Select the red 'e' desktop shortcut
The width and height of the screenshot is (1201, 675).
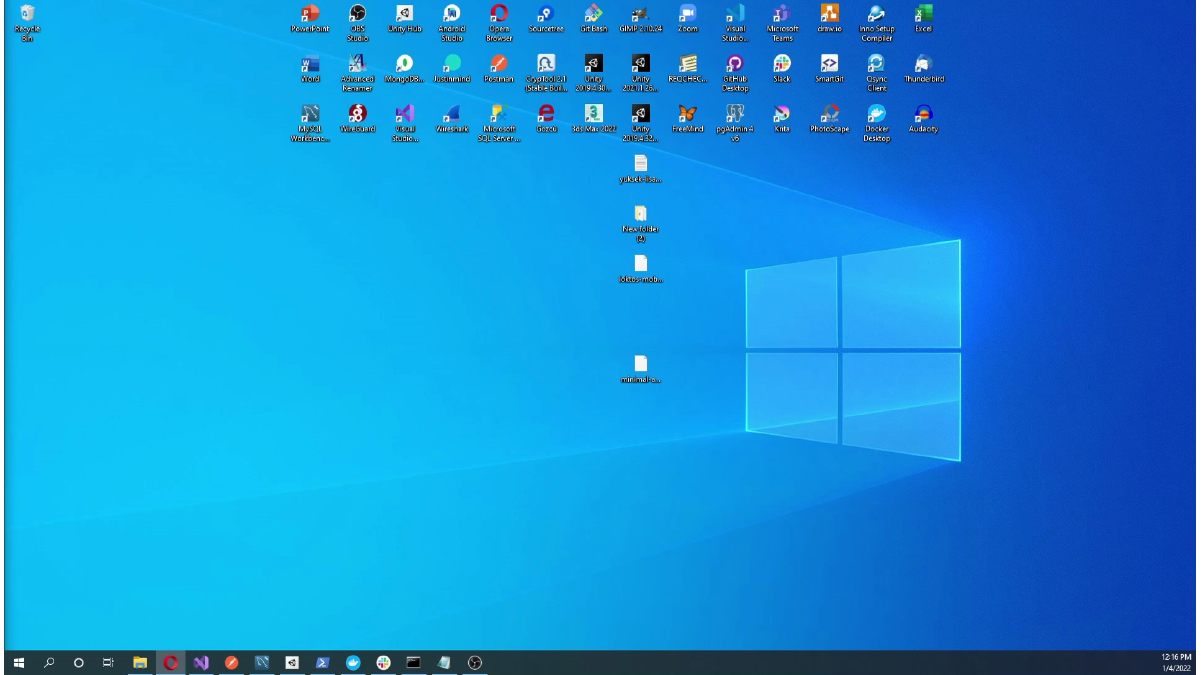click(x=546, y=118)
